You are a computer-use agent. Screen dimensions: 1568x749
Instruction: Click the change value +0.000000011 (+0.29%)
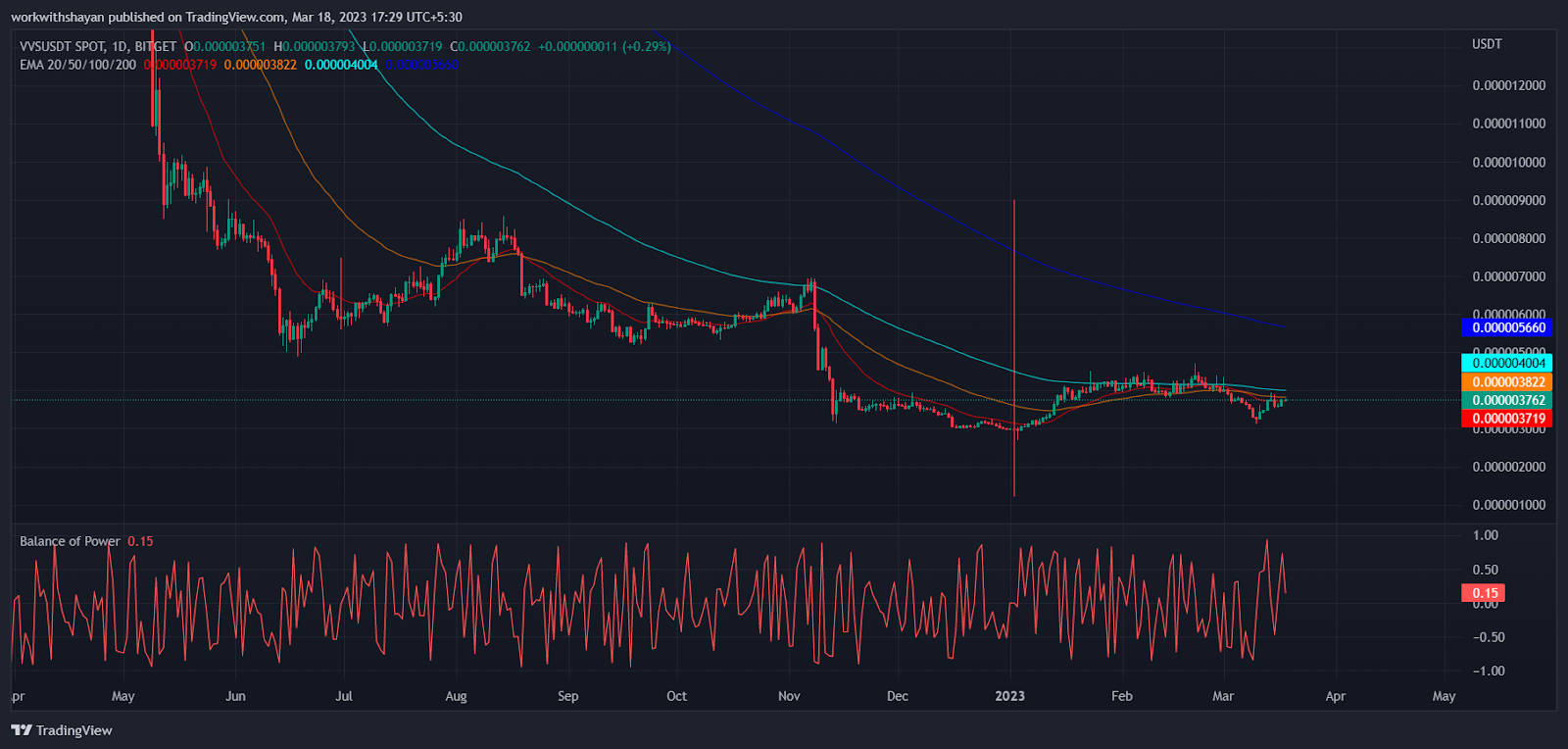[x=605, y=46]
